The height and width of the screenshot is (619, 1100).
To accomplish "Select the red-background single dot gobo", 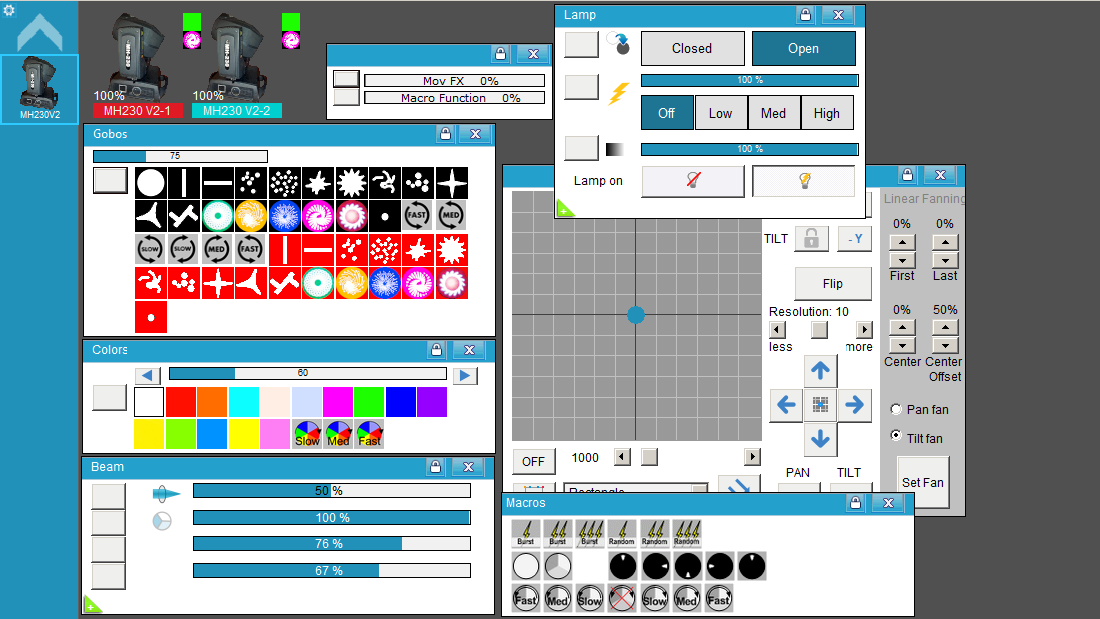I will 150,317.
